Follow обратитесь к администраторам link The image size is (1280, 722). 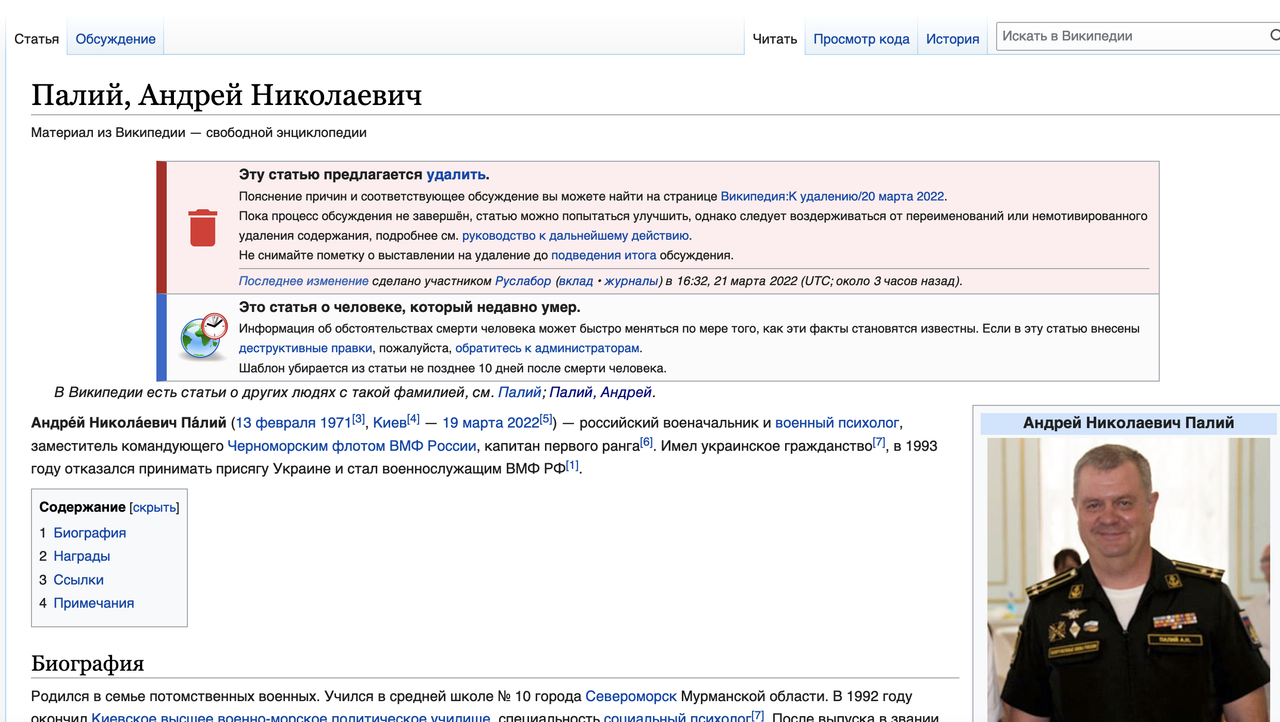coord(547,348)
